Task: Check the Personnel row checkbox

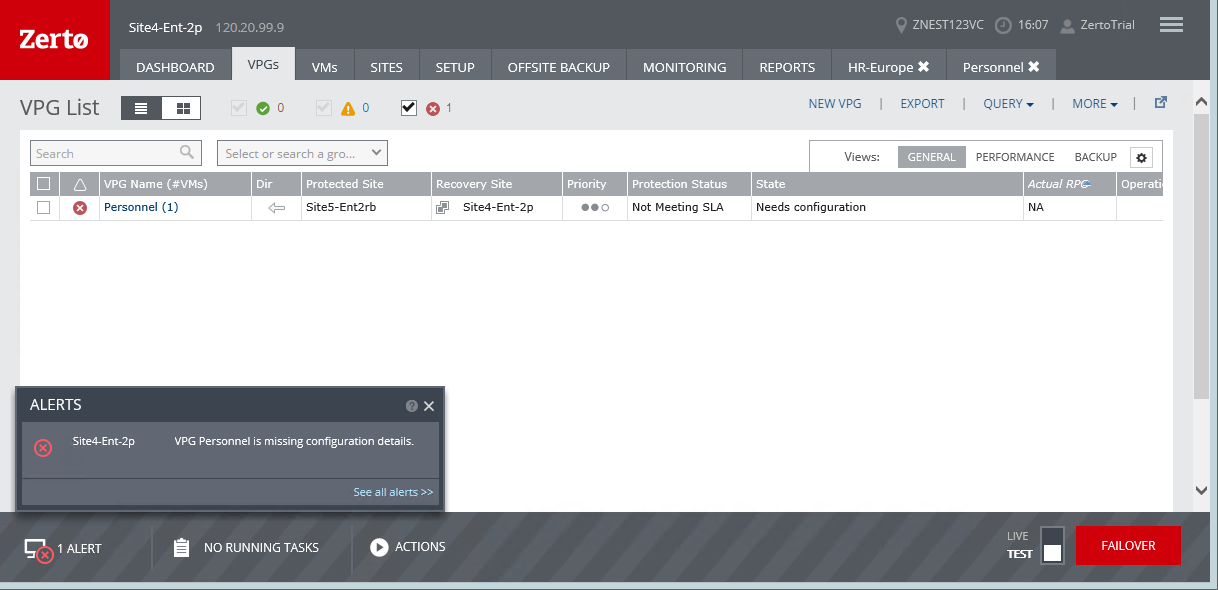Action: coord(43,207)
